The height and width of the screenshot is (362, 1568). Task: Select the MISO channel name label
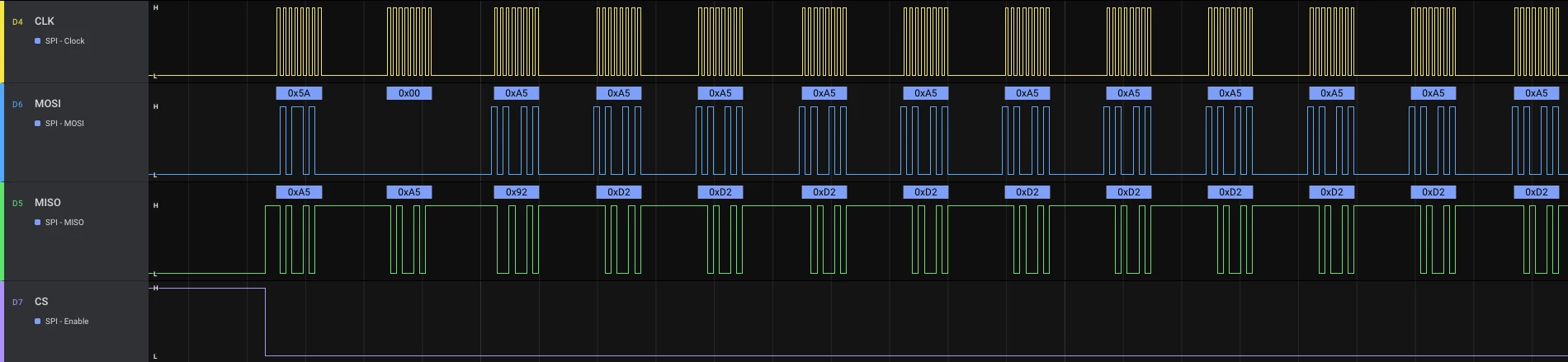[48, 203]
